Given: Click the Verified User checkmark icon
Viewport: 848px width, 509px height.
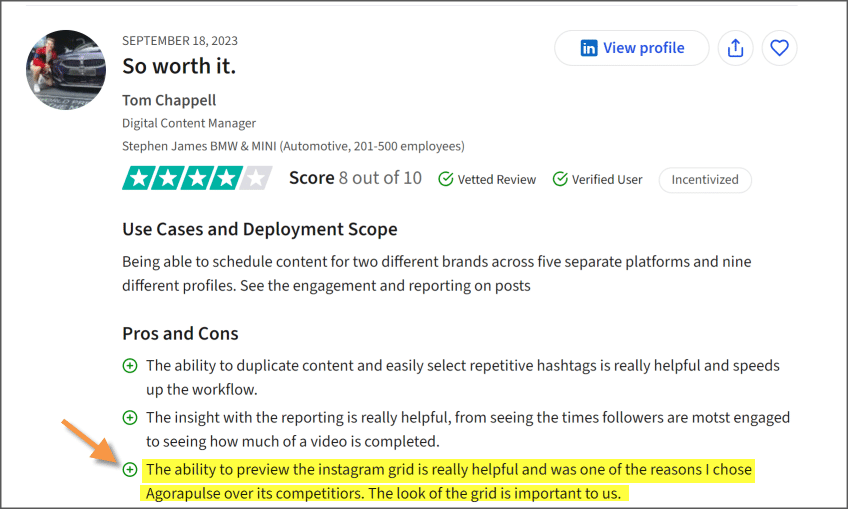Looking at the screenshot, I should tap(560, 179).
